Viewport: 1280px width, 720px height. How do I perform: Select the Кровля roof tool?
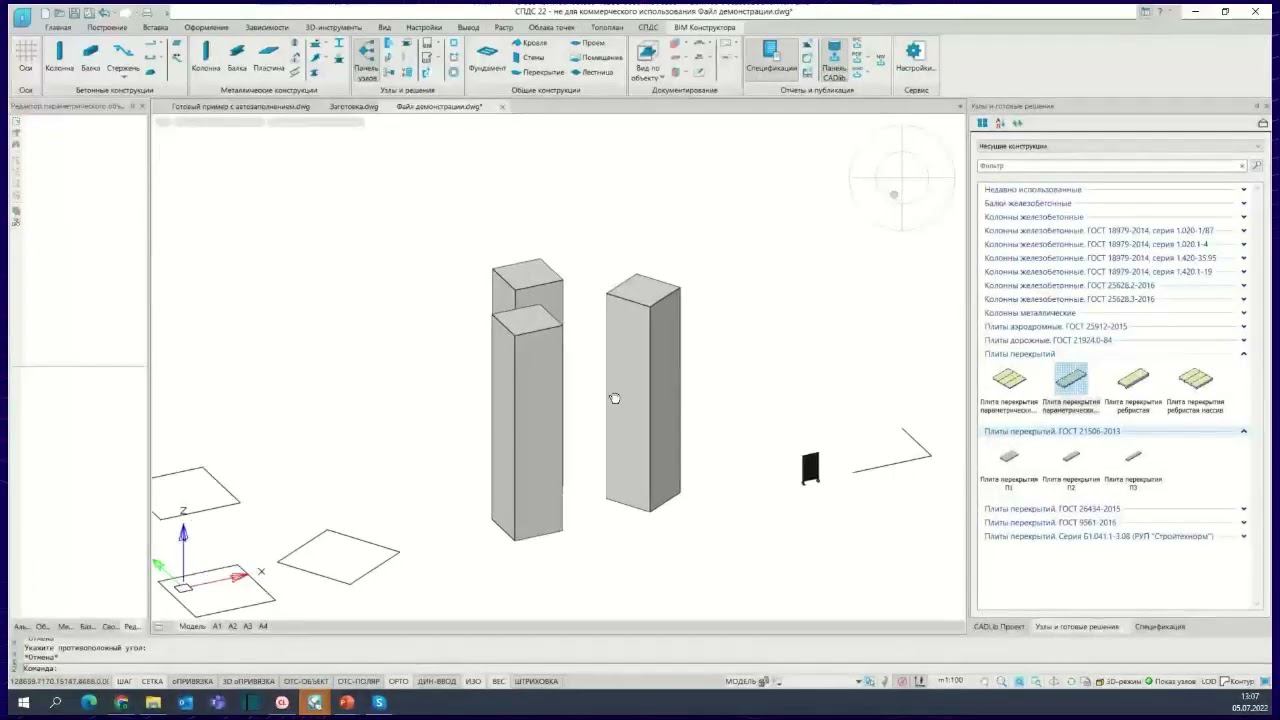pyautogui.click(x=530, y=43)
